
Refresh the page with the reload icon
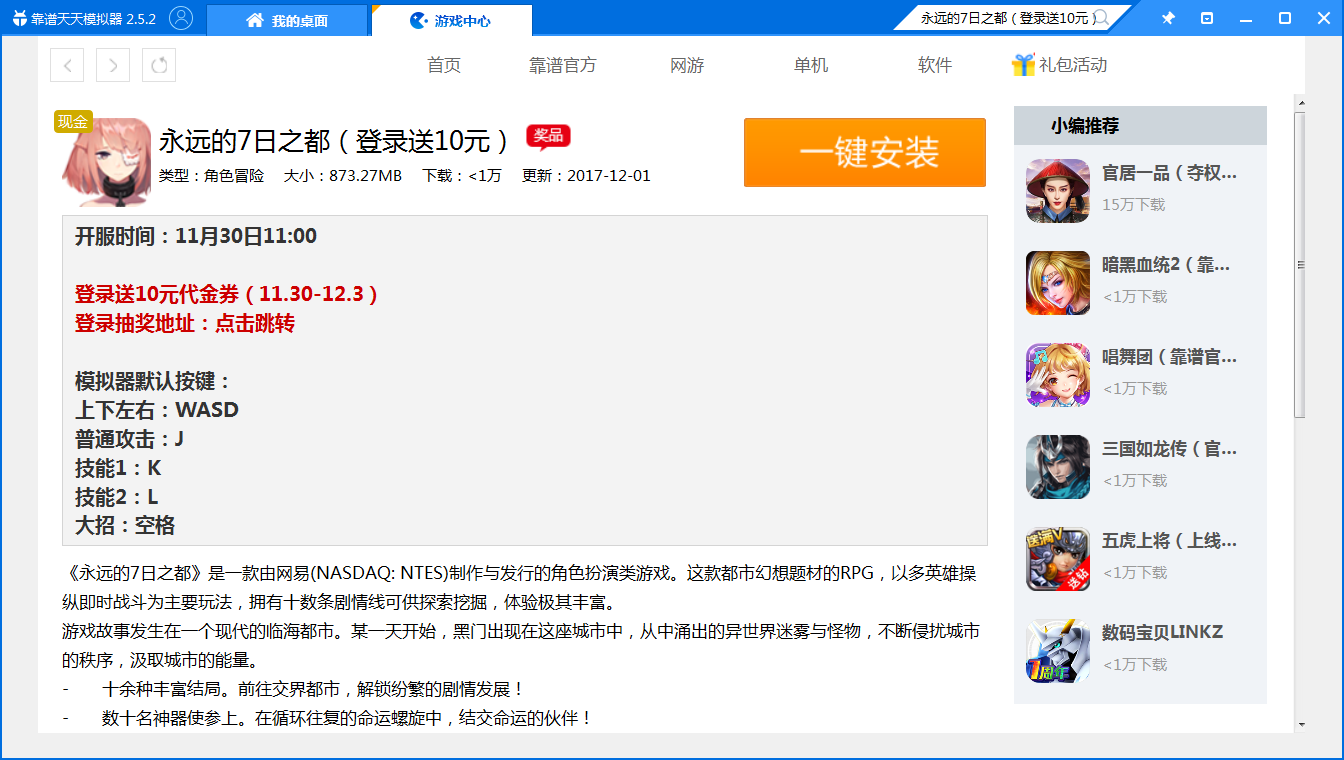click(158, 65)
